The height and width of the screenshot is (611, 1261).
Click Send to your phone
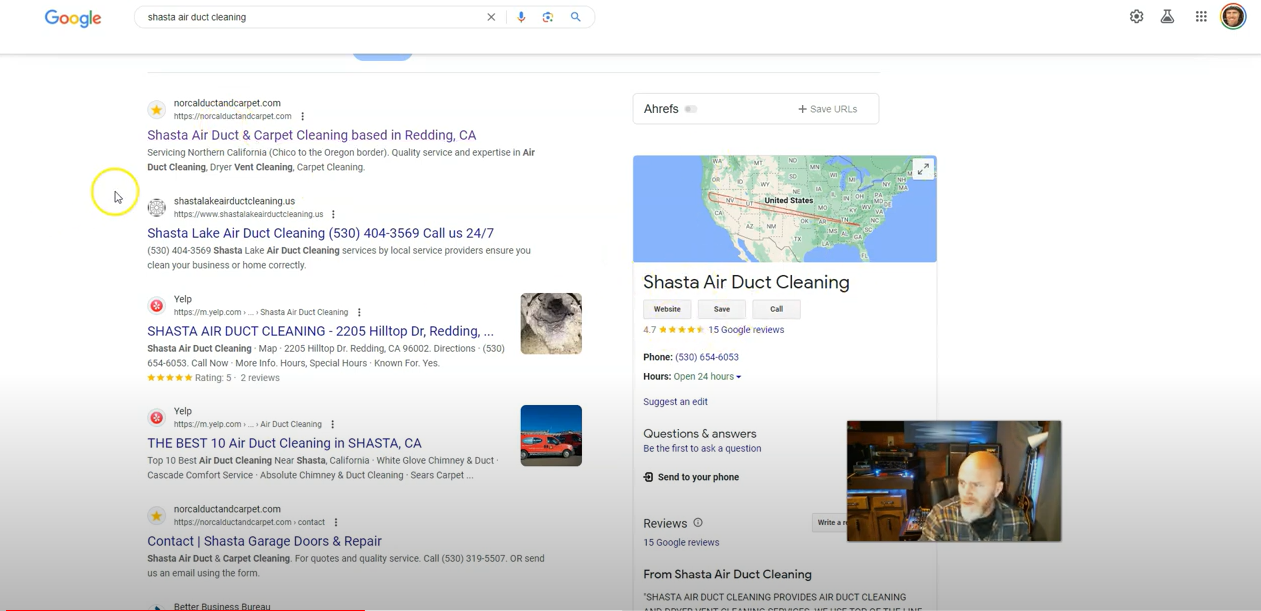click(691, 477)
